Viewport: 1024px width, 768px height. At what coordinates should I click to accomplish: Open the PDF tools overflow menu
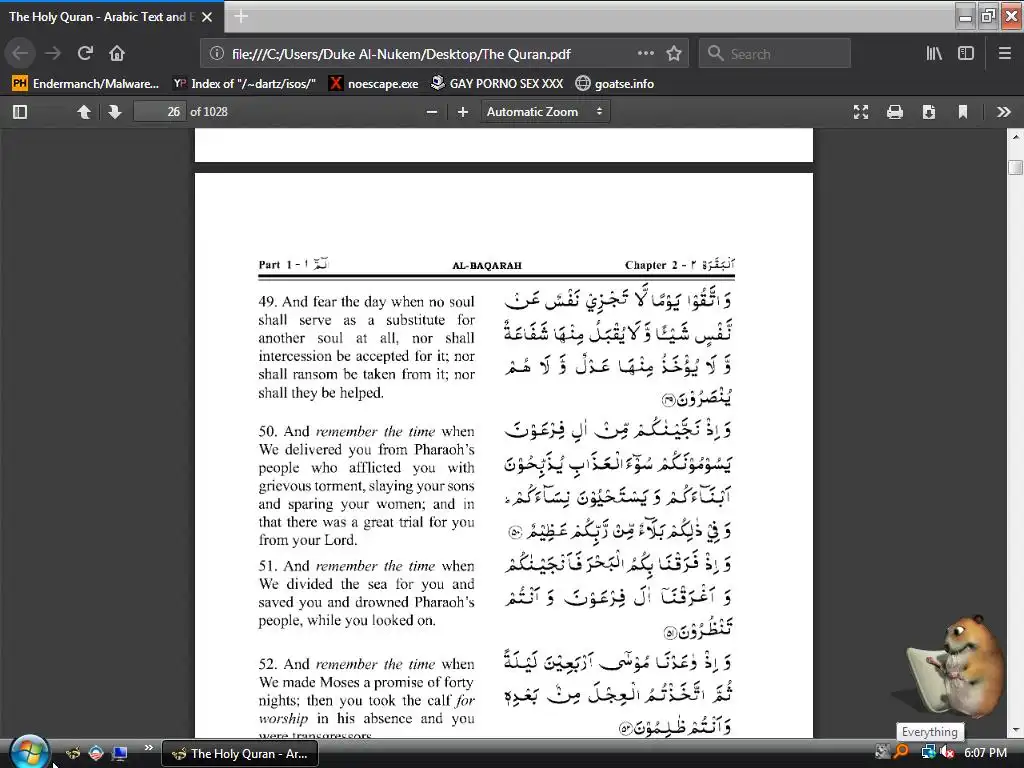[x=1004, y=112]
